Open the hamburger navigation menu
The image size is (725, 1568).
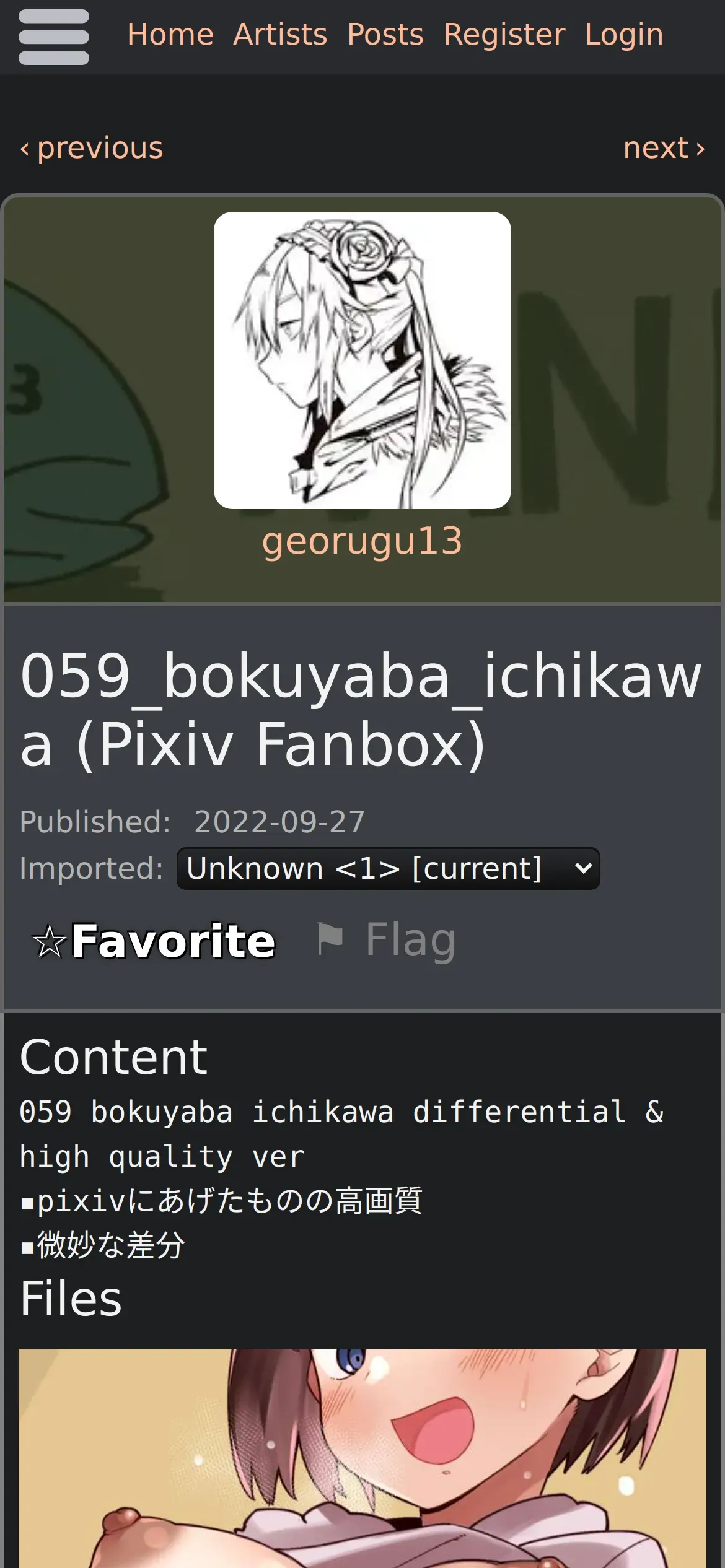pos(54,37)
